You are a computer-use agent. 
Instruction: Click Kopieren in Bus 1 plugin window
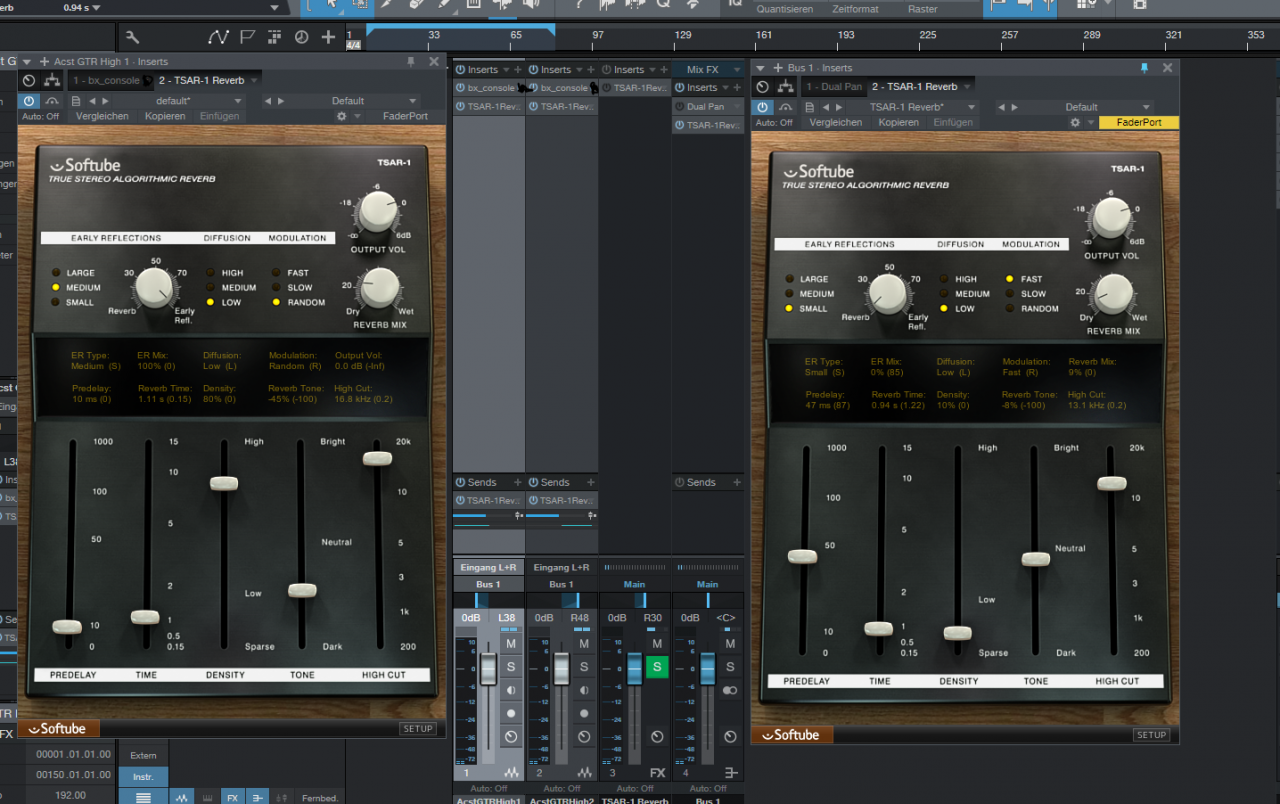[898, 123]
